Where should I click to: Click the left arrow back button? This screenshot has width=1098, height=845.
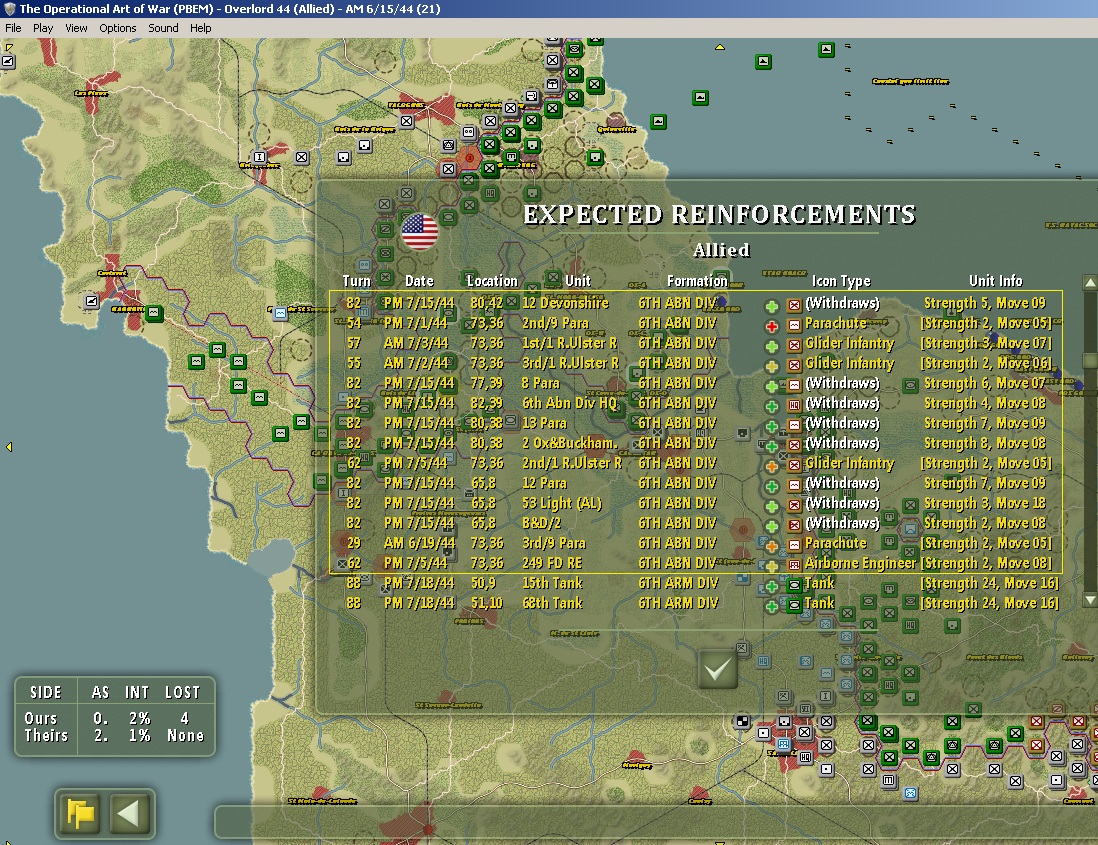pos(130,813)
